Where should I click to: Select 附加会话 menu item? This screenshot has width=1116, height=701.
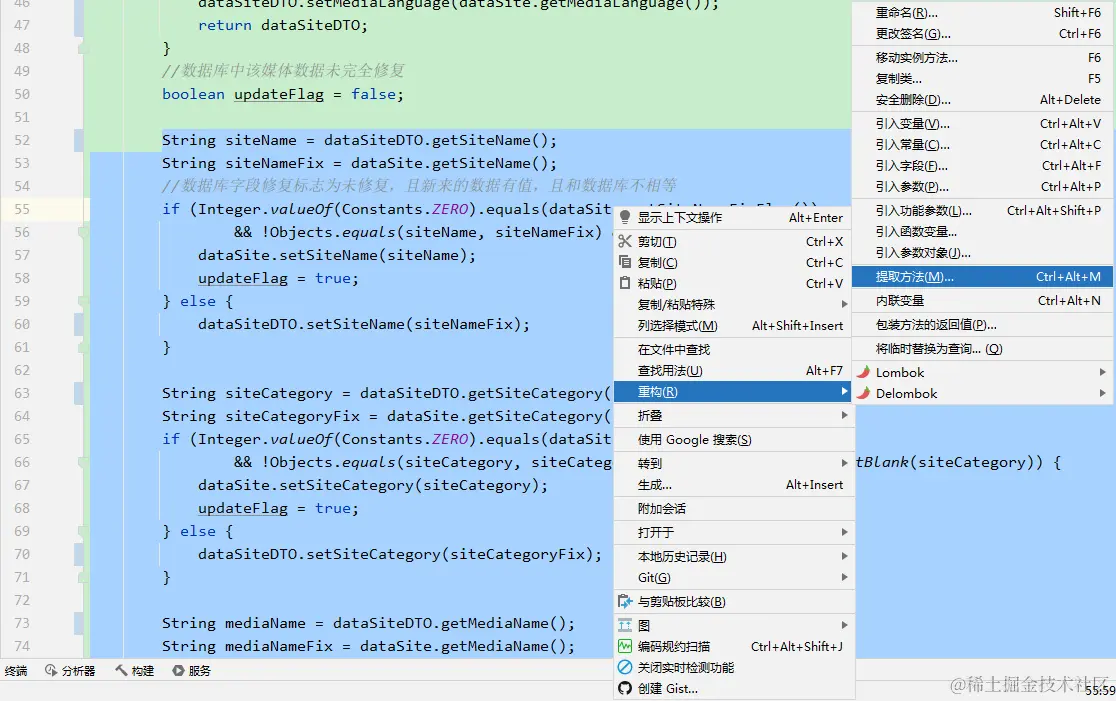734,508
